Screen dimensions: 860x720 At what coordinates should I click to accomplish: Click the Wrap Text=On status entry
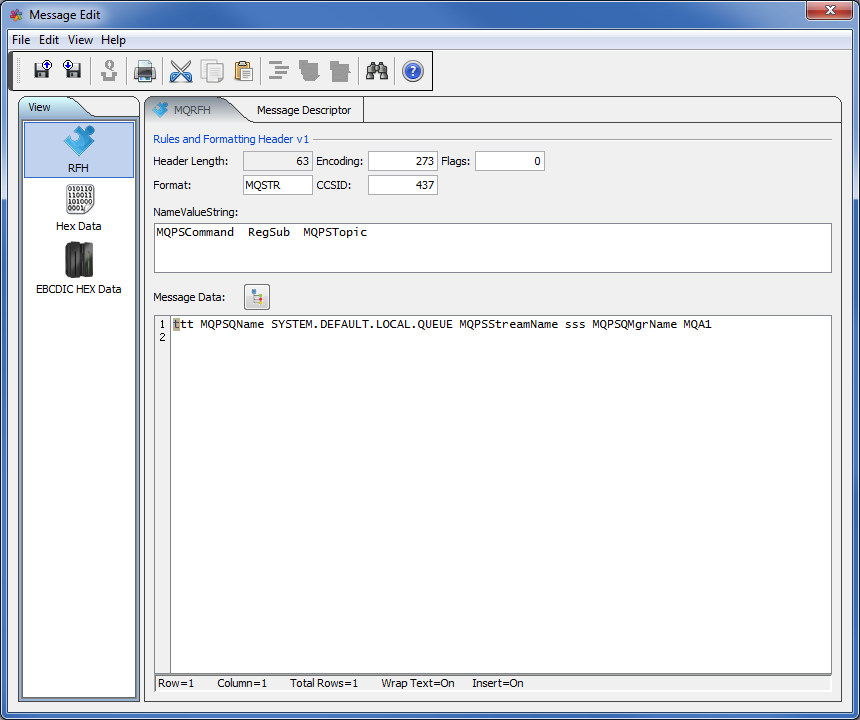pos(418,683)
